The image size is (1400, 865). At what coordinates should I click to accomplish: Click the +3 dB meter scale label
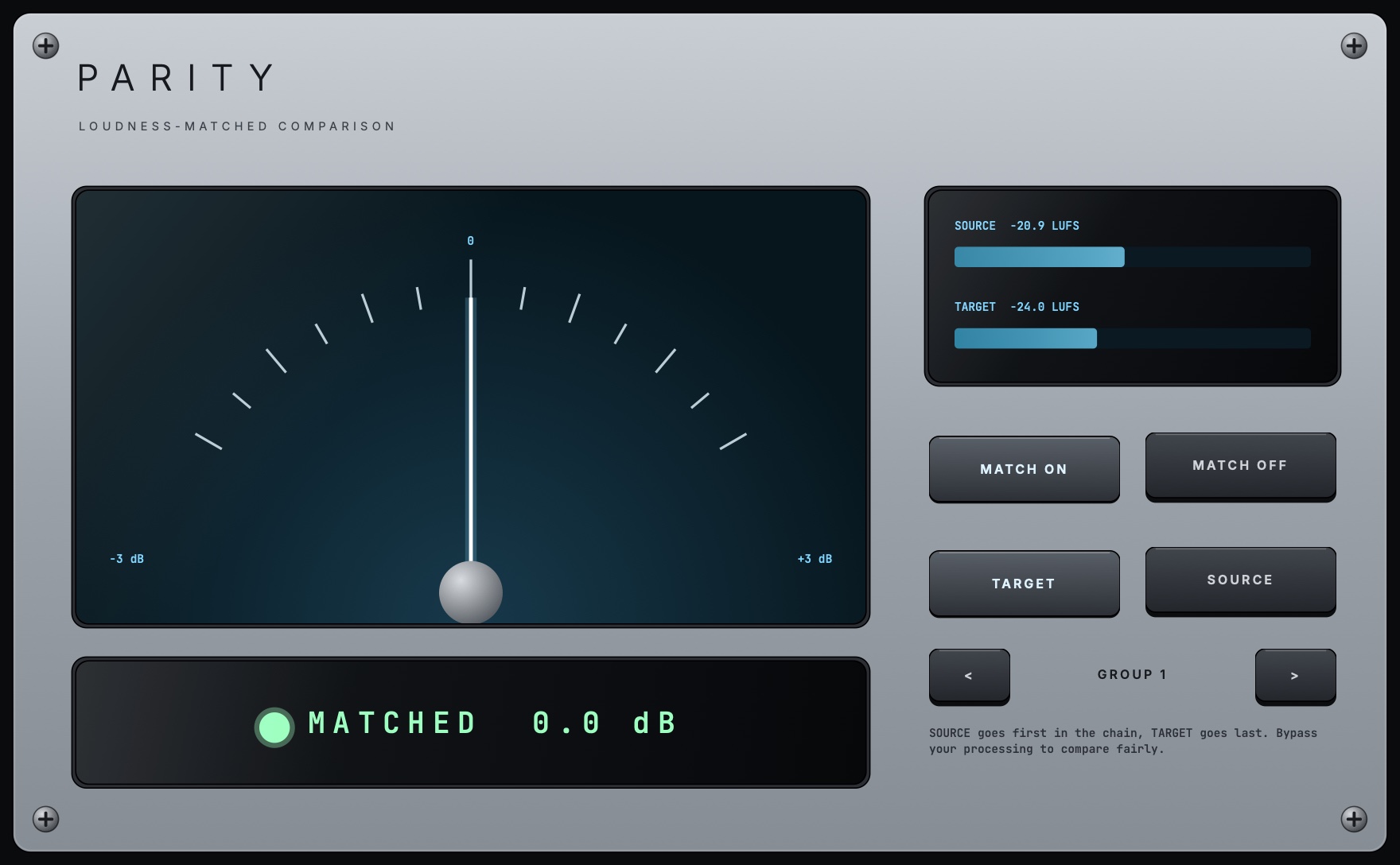[815, 559]
